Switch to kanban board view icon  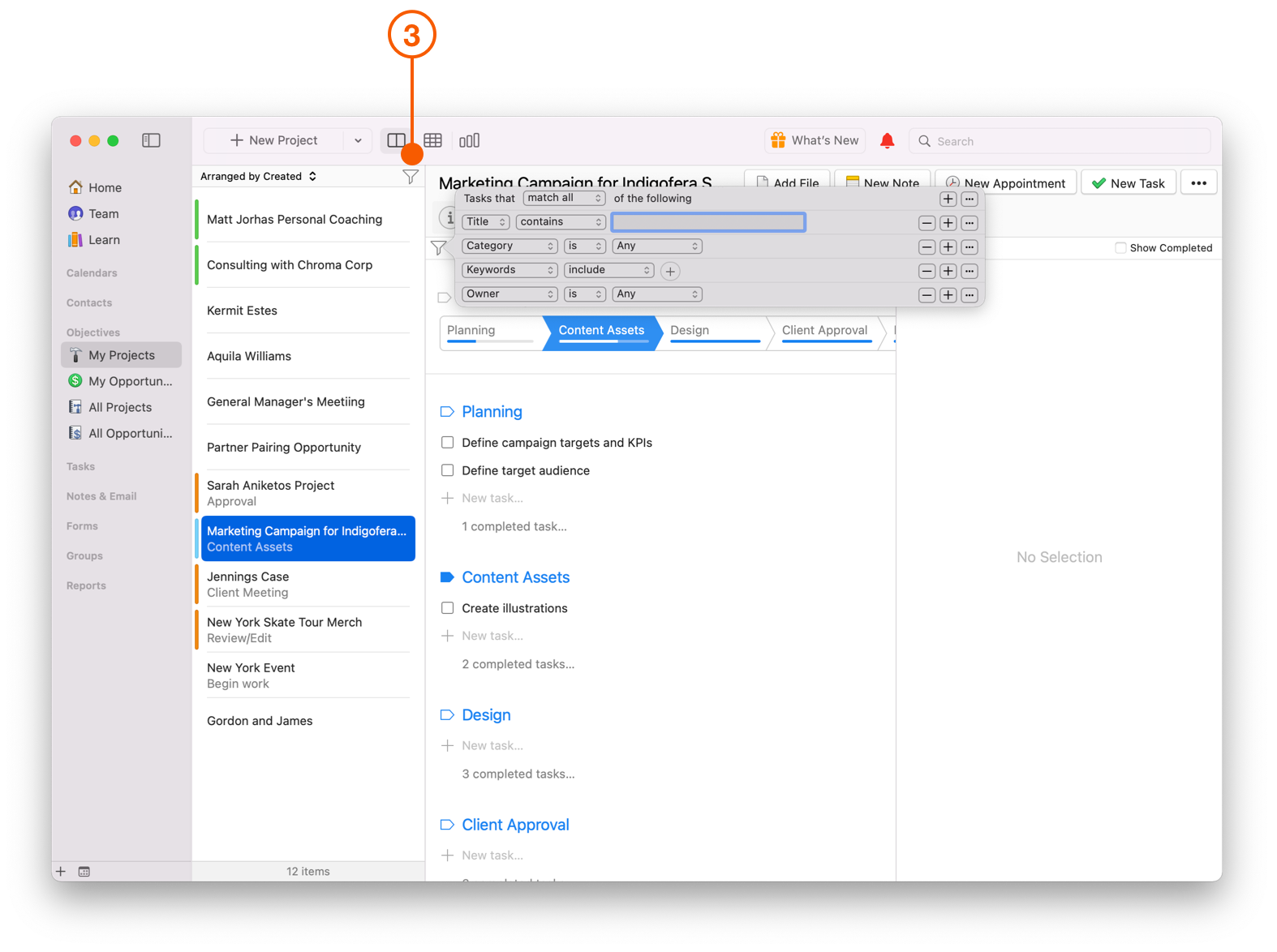(x=469, y=140)
